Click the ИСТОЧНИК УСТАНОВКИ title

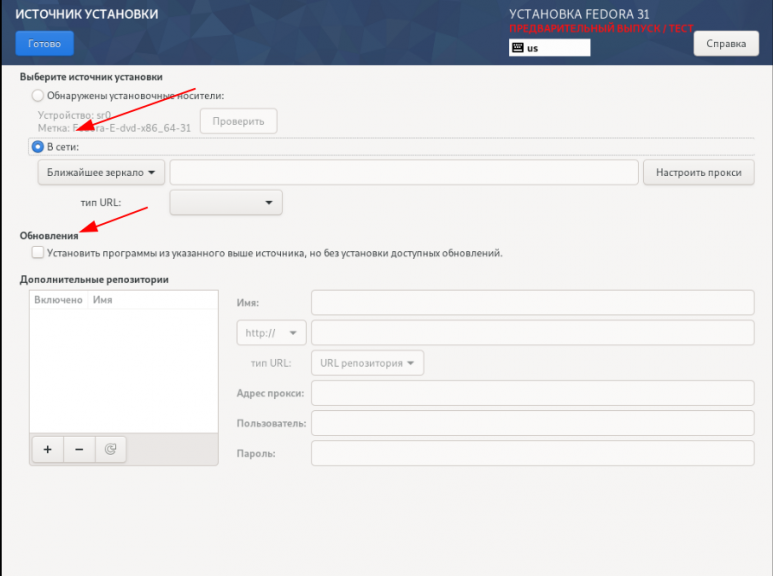point(87,14)
